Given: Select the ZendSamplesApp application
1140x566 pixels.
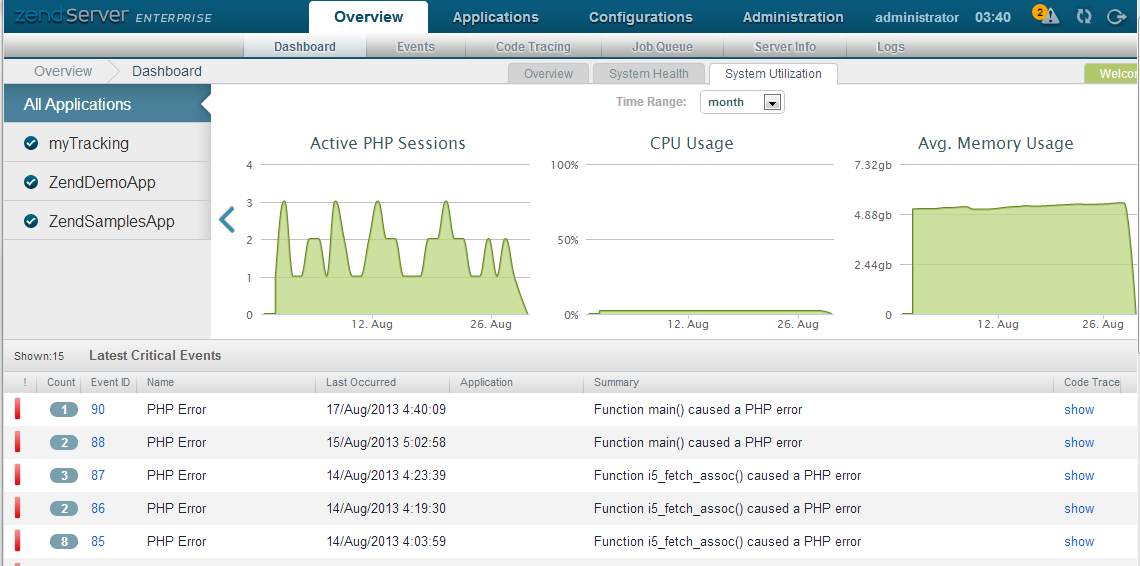Looking at the screenshot, I should [107, 221].
